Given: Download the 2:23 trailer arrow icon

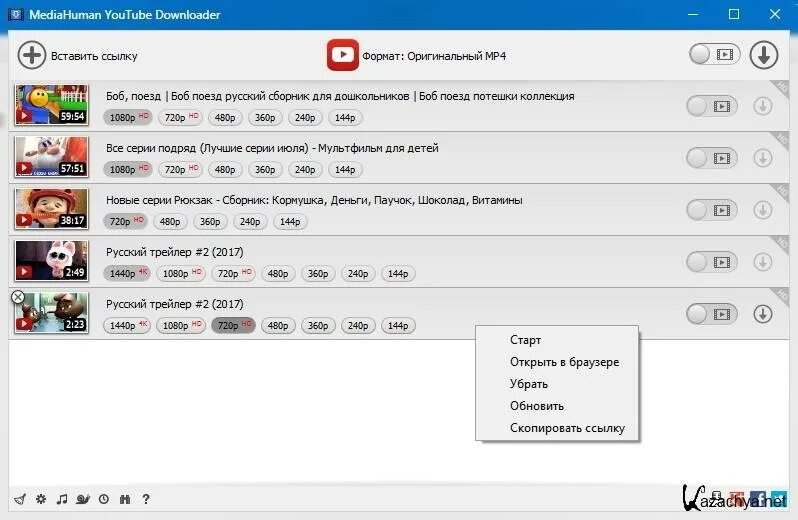Looking at the screenshot, I should 762,314.
